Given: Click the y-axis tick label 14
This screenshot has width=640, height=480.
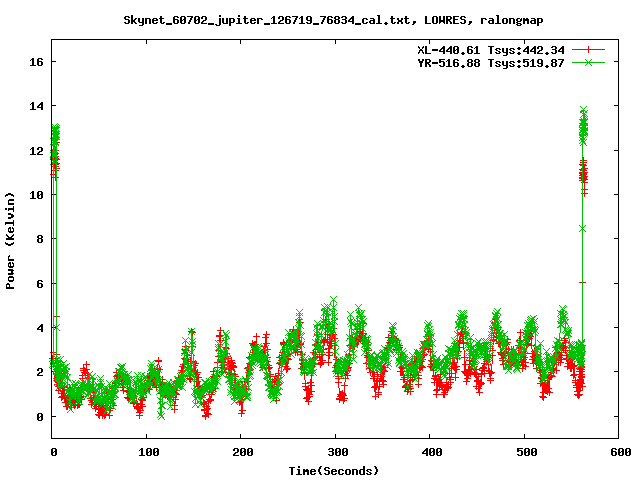Looking at the screenshot, I should [x=36, y=106].
